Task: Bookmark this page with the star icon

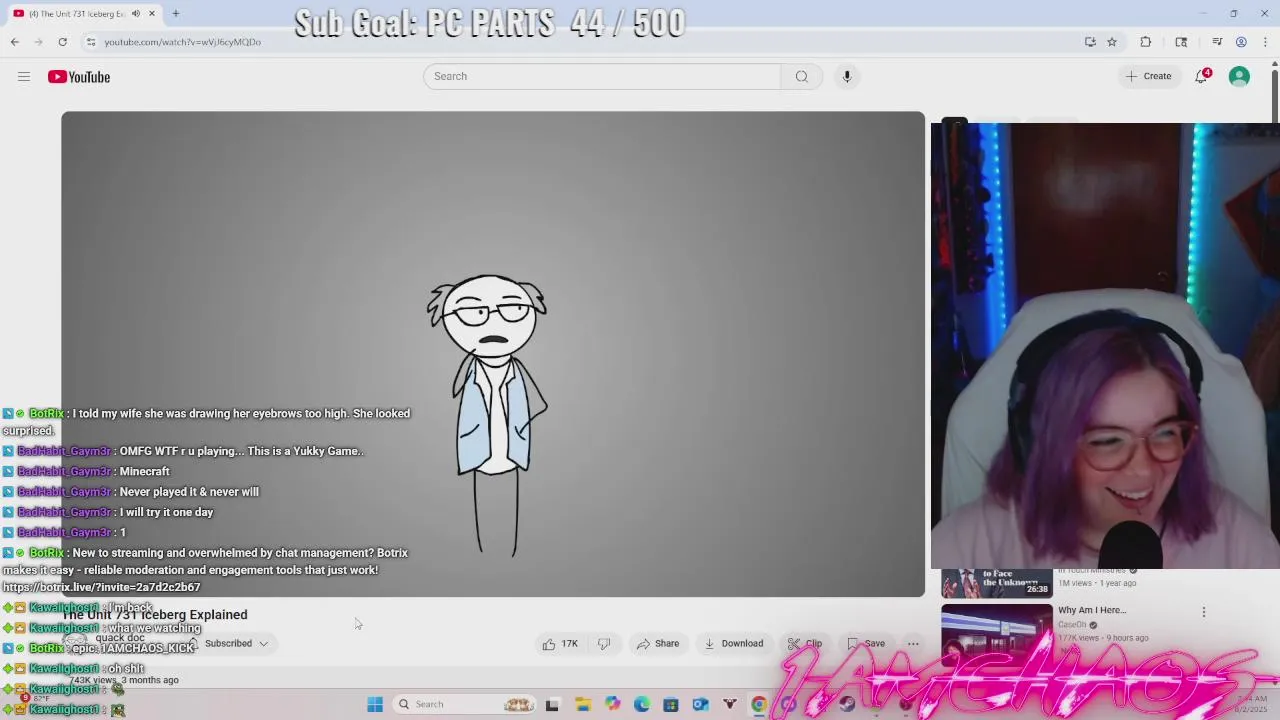Action: click(x=1112, y=42)
